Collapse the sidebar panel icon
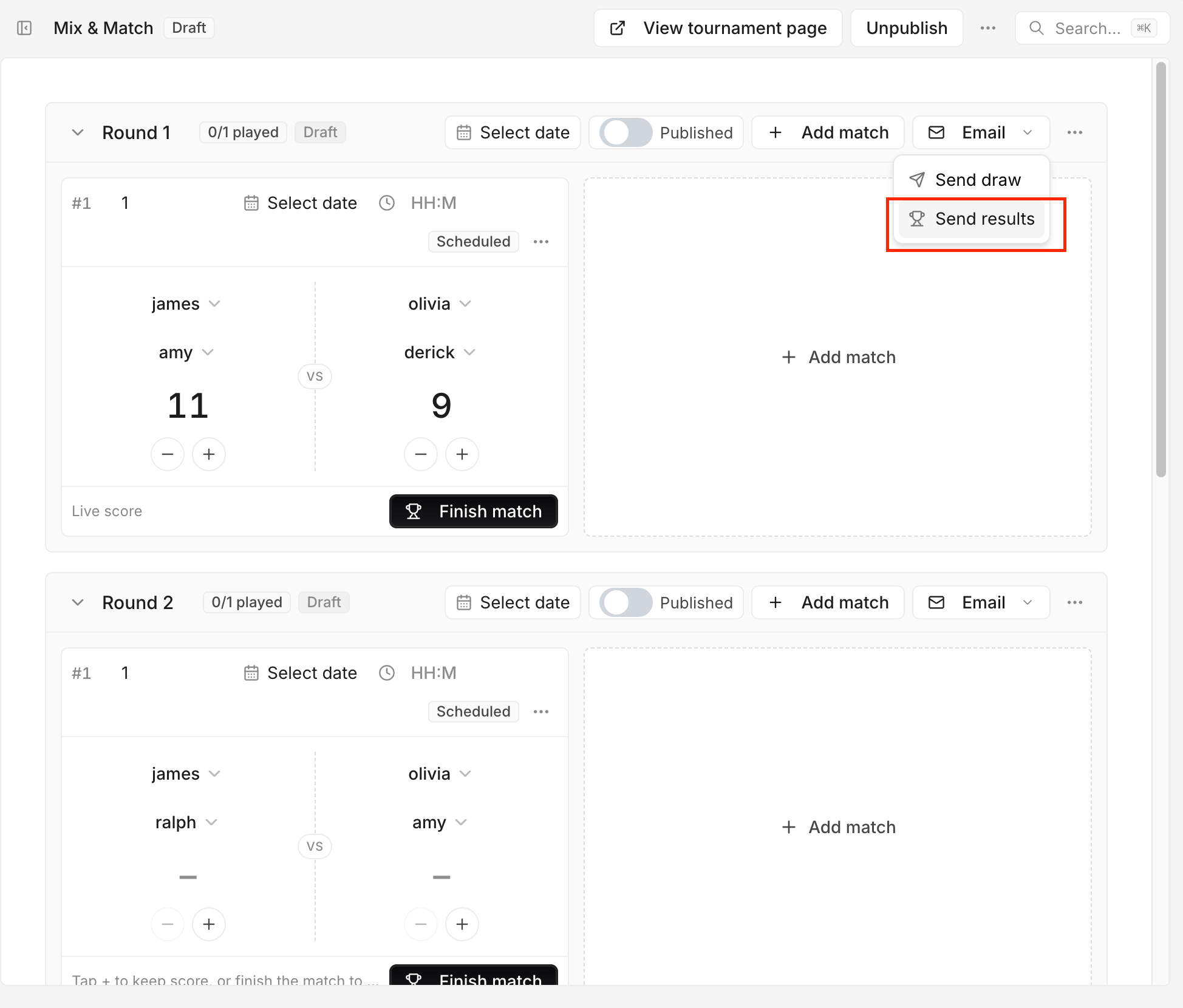This screenshot has width=1183, height=1008. [24, 28]
